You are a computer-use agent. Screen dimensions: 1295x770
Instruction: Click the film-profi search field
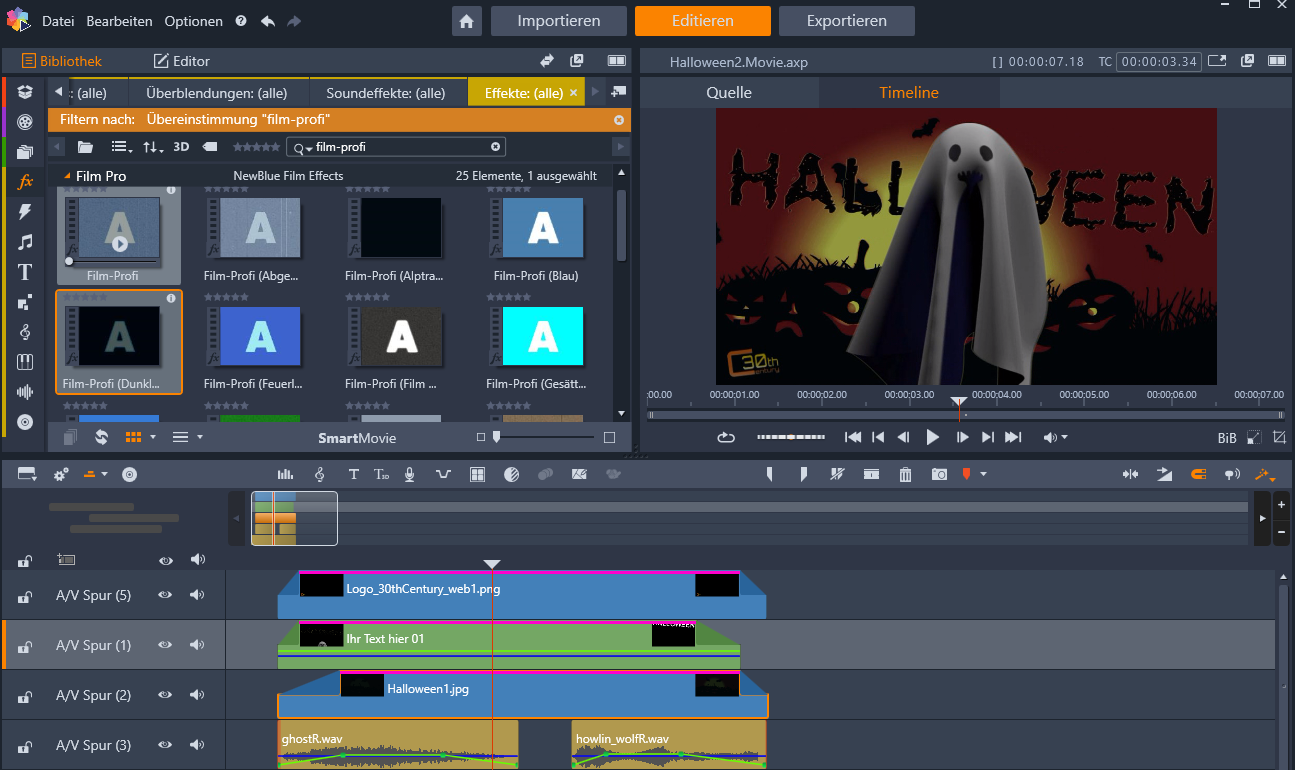click(396, 147)
